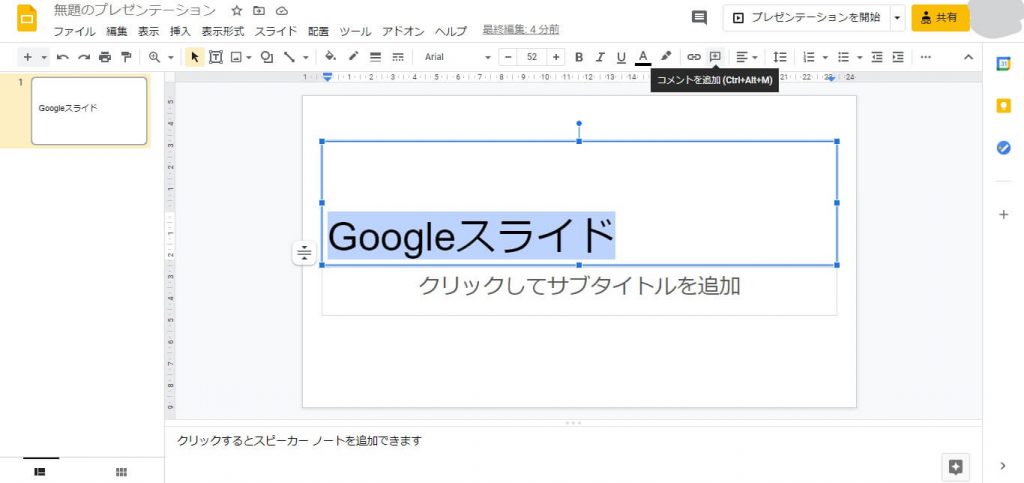The height and width of the screenshot is (483, 1024).
Task: Open Google Keep in side panel
Action: coord(1003,106)
